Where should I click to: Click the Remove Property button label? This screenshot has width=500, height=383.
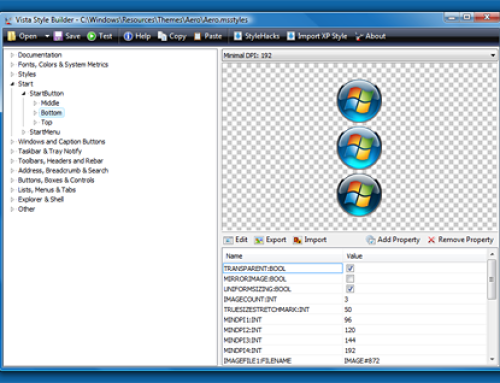point(466,240)
